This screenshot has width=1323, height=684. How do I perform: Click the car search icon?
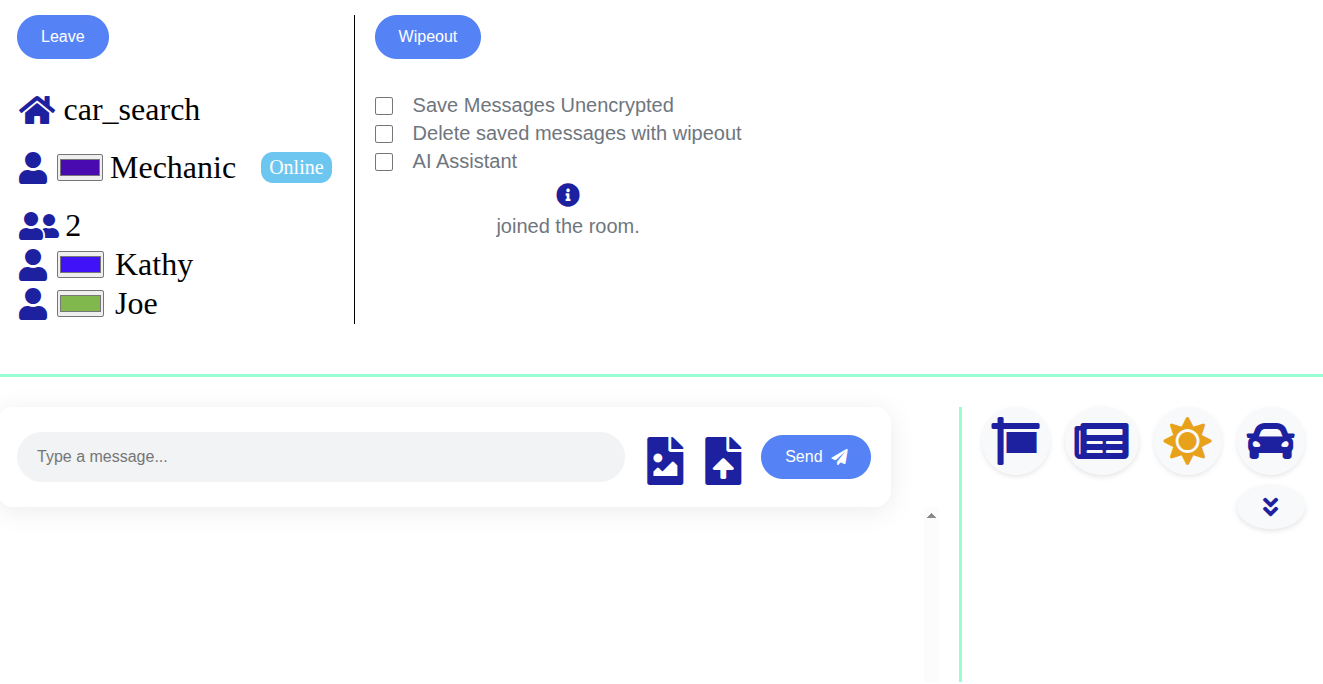point(1270,440)
